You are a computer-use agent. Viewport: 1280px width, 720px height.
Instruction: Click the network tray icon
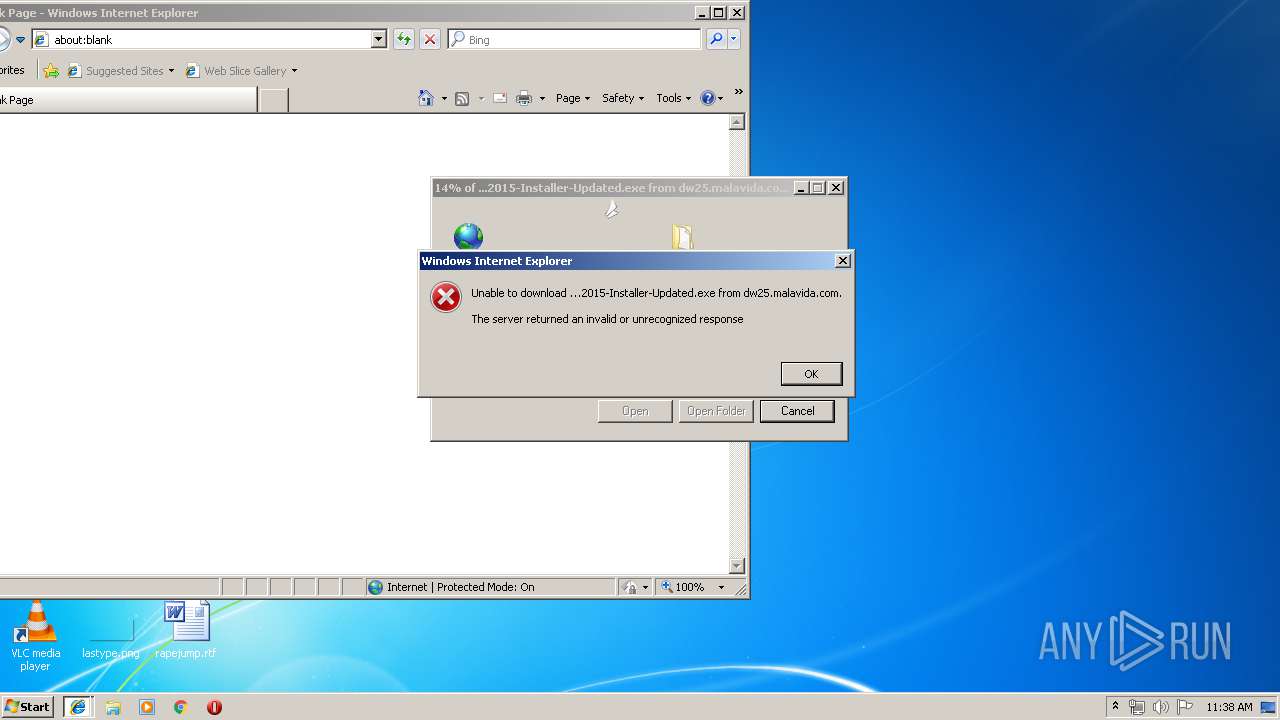pyautogui.click(x=1137, y=707)
